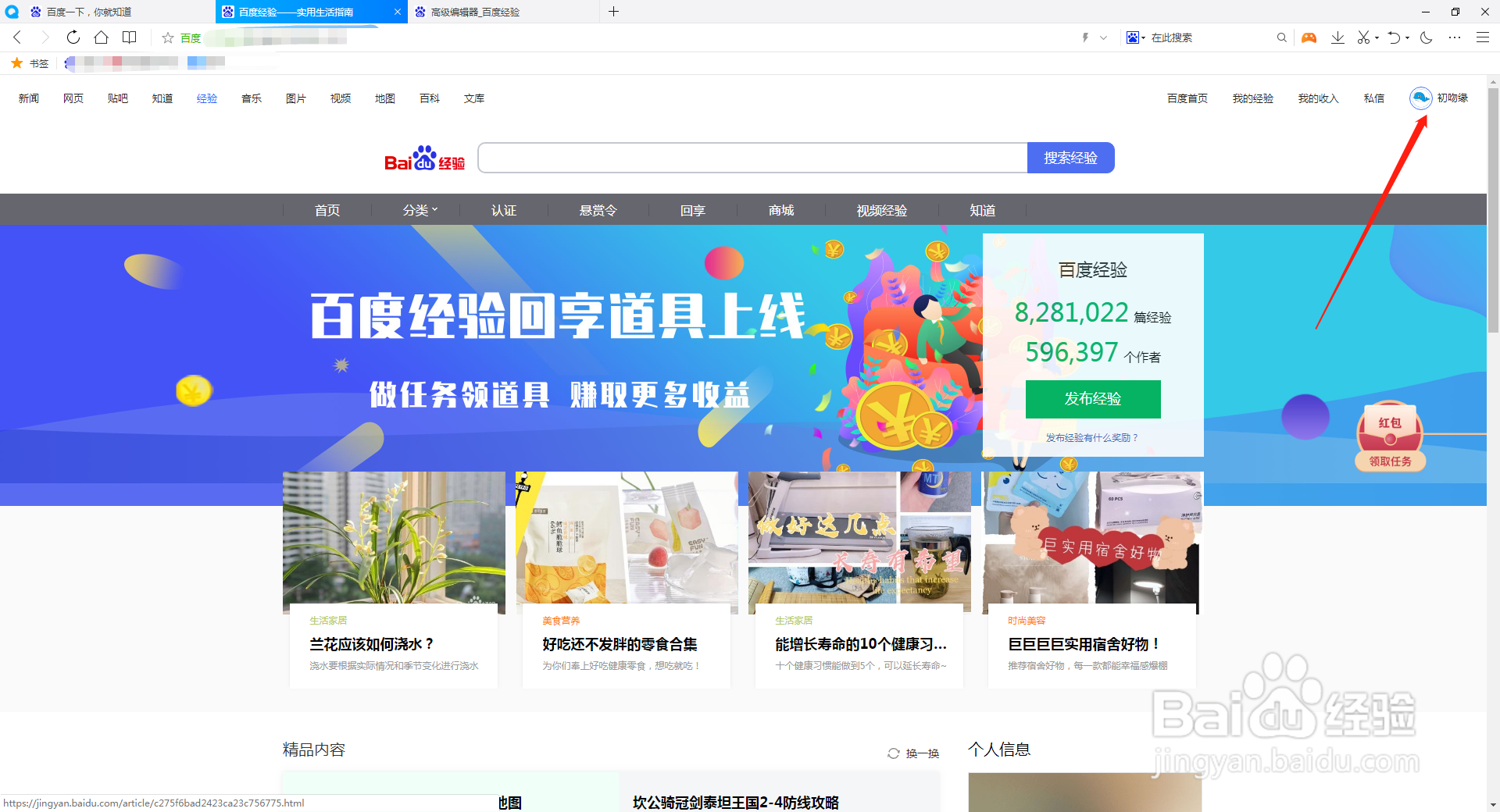Screen dimensions: 1500x812
Task: Toggle night mode moon icon
Action: point(1427,37)
